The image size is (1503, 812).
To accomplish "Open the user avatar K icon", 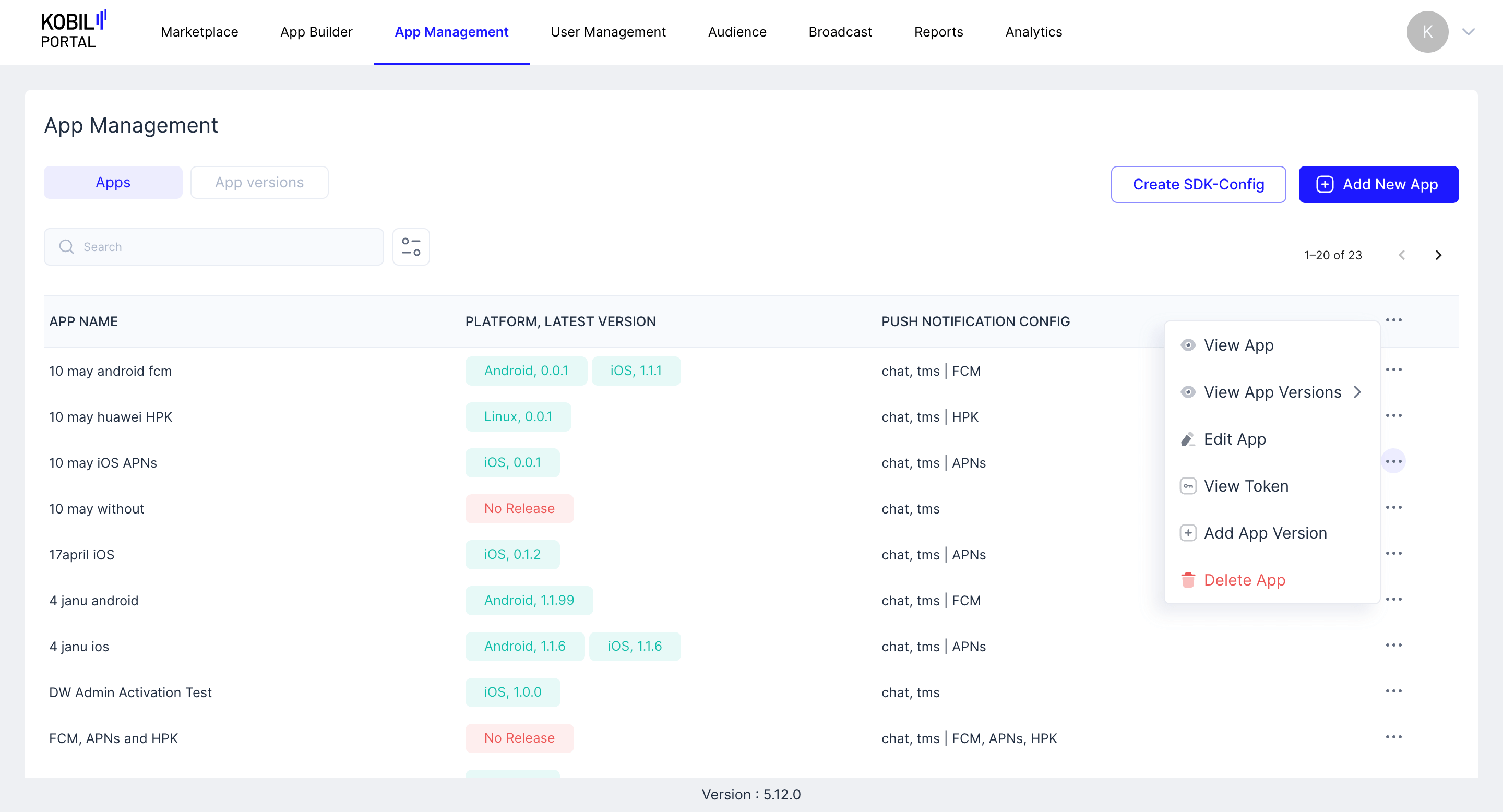I will (x=1427, y=32).
